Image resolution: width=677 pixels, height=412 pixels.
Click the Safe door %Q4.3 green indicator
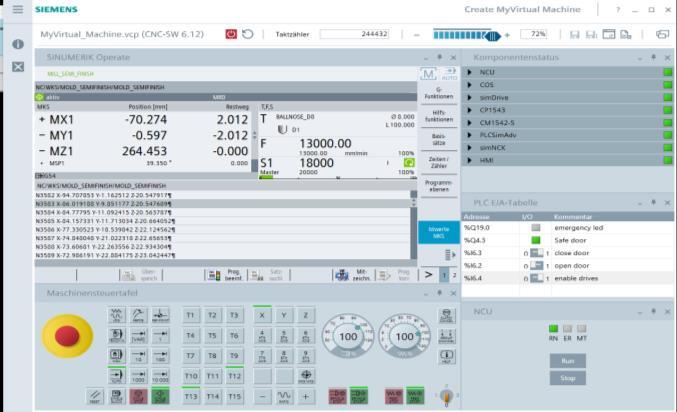(536, 240)
